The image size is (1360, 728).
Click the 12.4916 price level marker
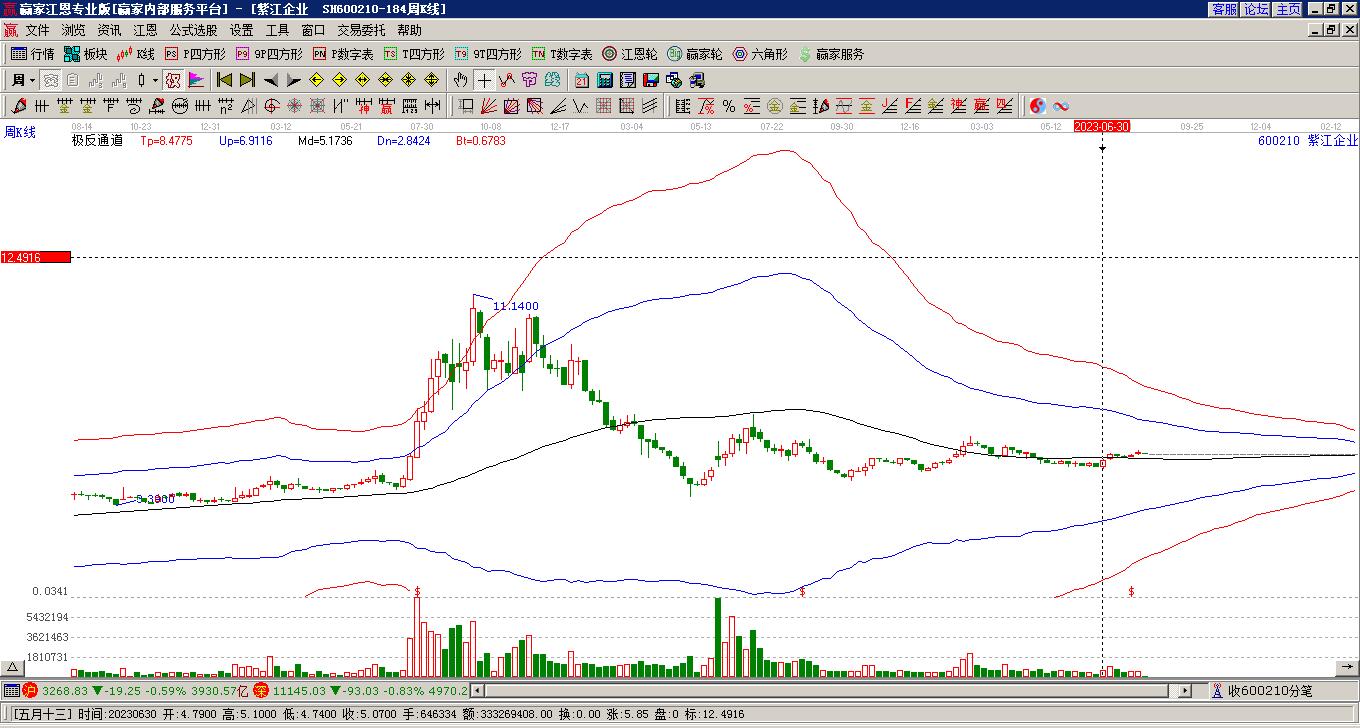point(36,258)
